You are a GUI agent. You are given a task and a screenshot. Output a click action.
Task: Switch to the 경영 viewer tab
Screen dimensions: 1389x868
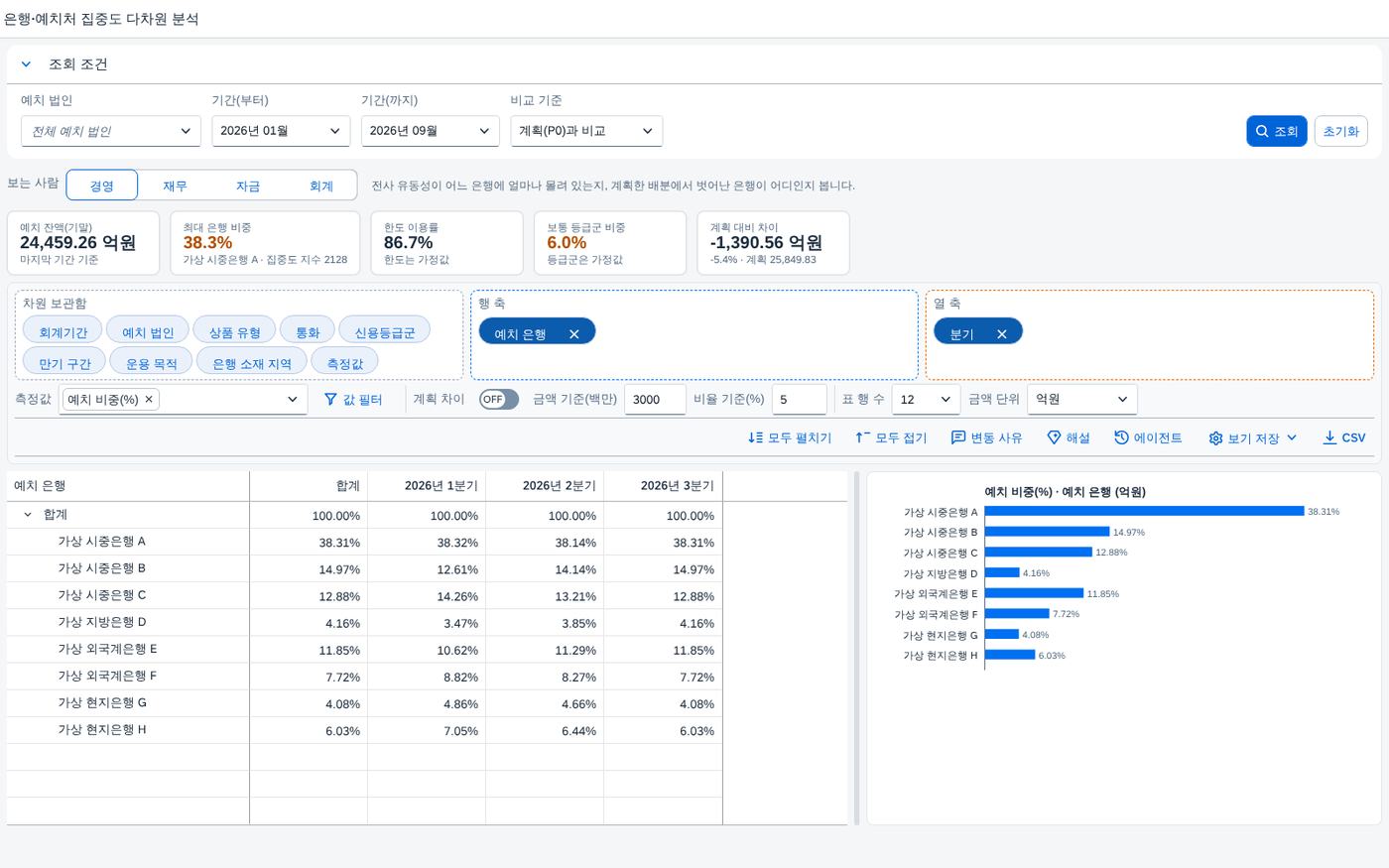(101, 186)
